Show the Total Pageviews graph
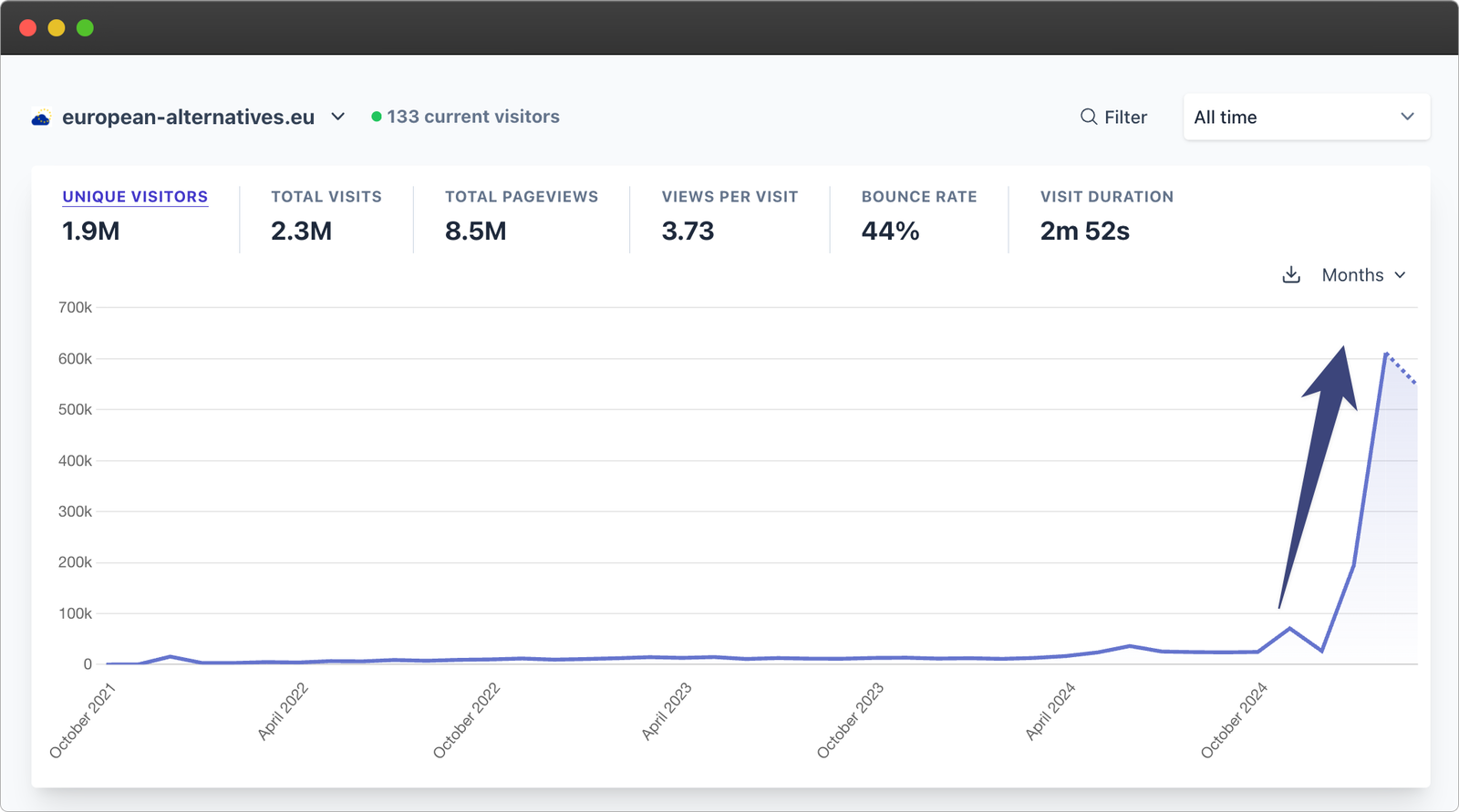The image size is (1459, 812). [x=521, y=197]
